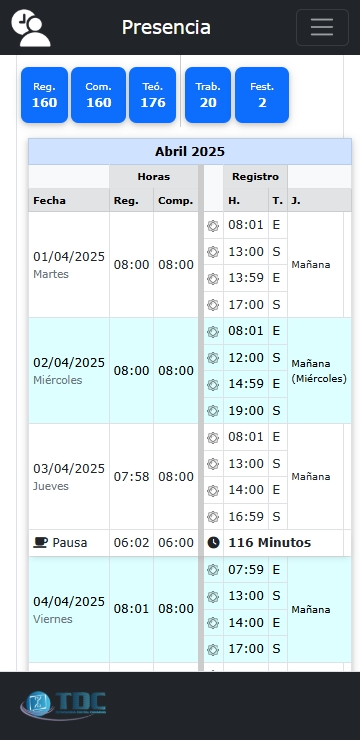Select the Teó. 176 summary tile
Screen dimensions: 360x740
pos(153,95)
